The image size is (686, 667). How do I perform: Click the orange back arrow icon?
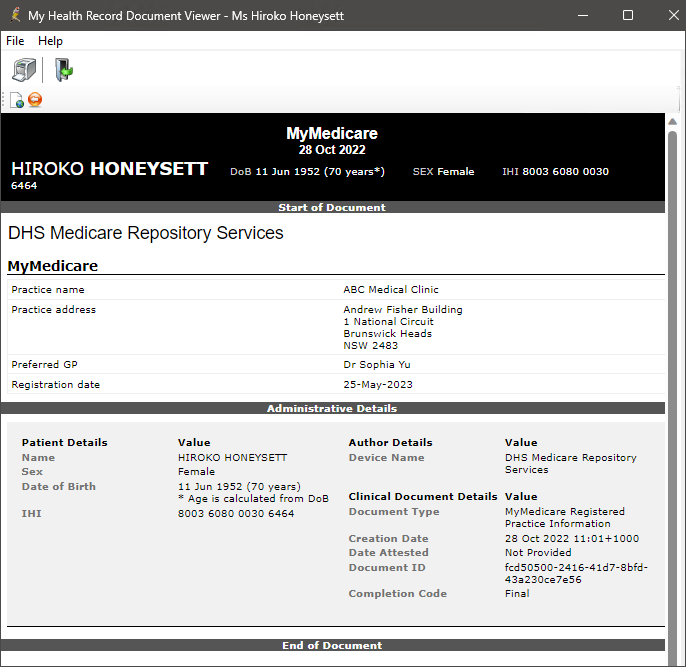[35, 100]
